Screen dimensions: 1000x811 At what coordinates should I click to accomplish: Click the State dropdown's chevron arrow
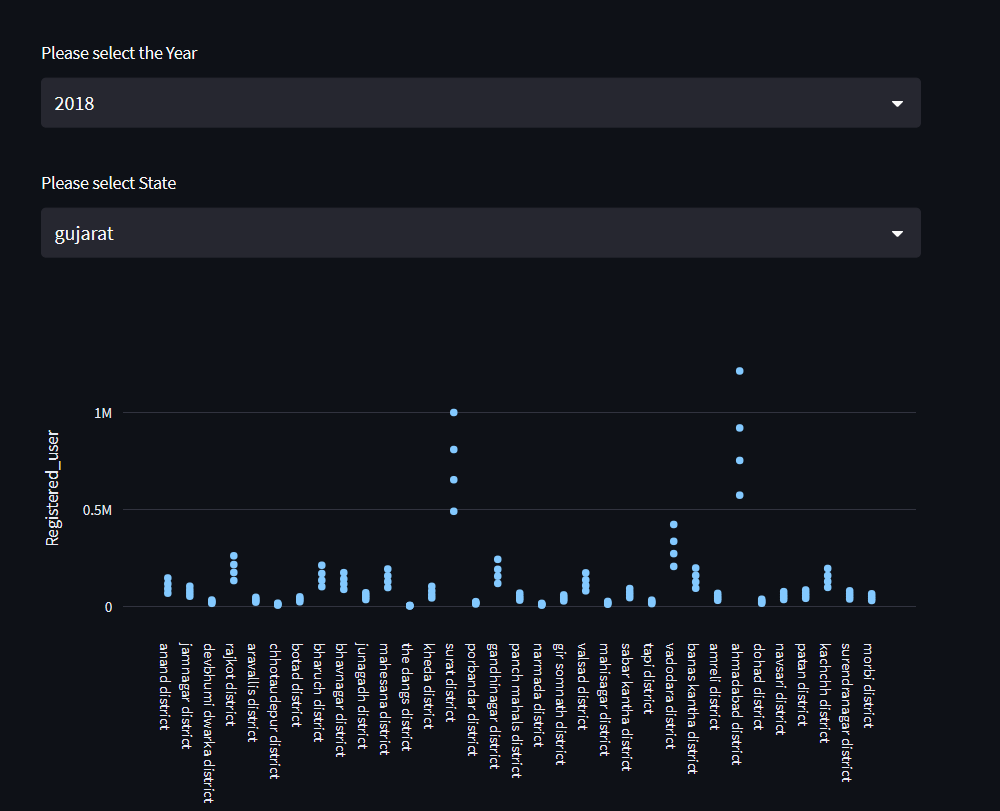(x=897, y=232)
